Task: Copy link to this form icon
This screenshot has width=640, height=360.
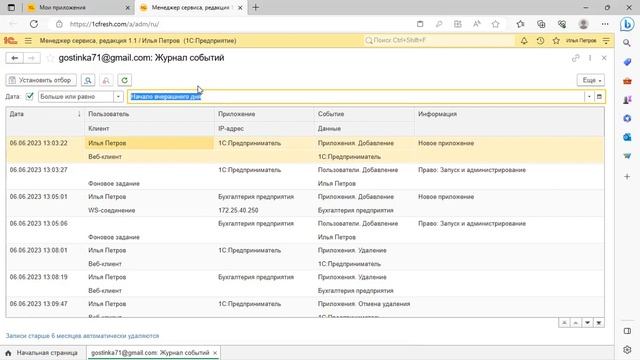Action: [x=576, y=58]
